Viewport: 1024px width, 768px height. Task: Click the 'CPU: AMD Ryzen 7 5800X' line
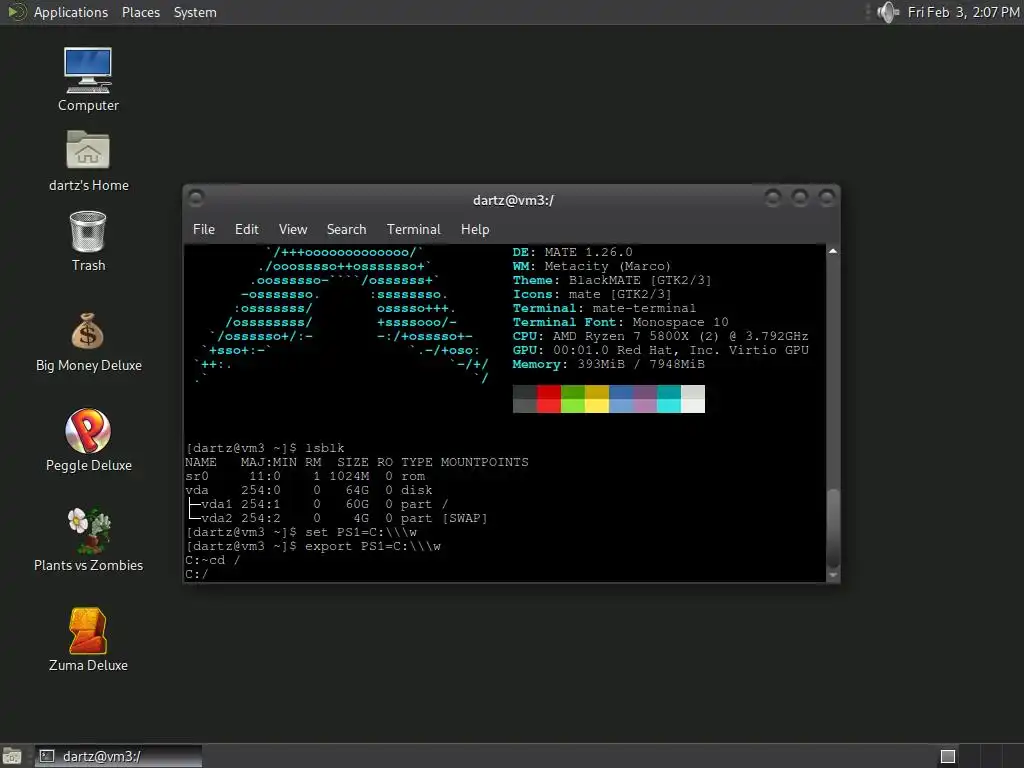[x=660, y=336]
